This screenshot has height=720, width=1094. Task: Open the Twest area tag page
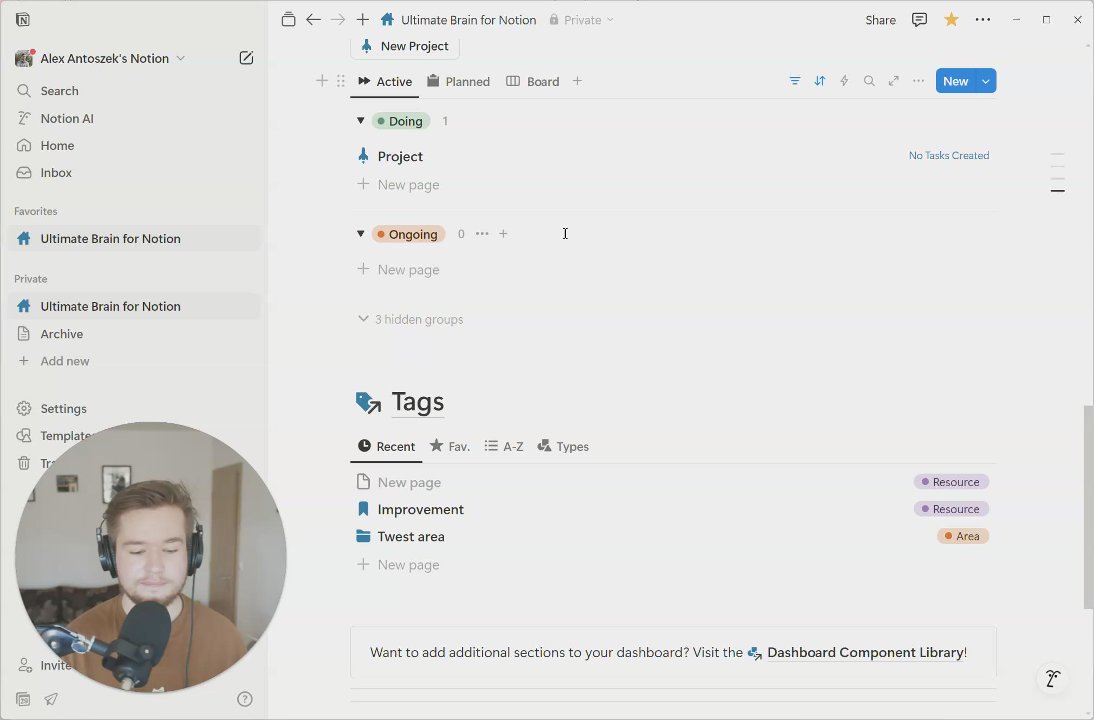point(411,537)
